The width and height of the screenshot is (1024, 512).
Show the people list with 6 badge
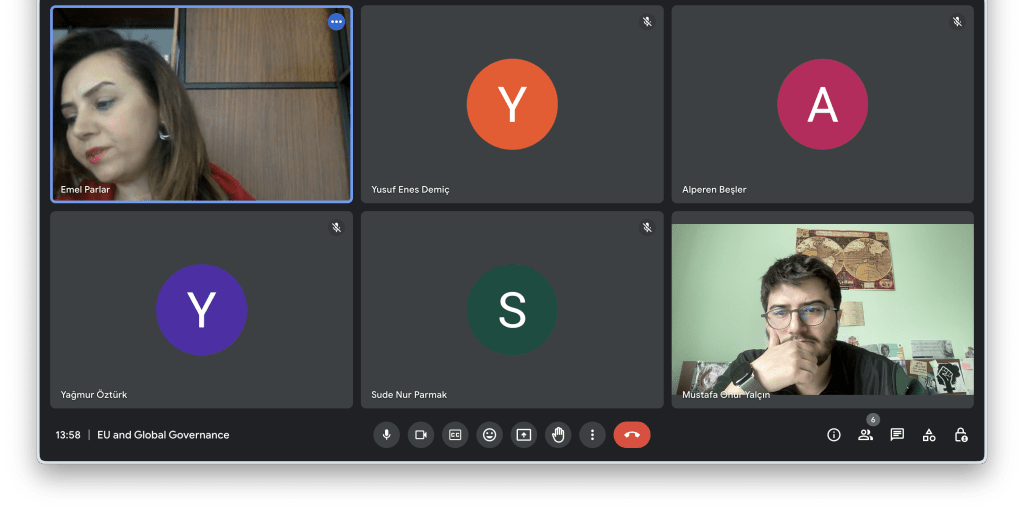[x=865, y=435]
